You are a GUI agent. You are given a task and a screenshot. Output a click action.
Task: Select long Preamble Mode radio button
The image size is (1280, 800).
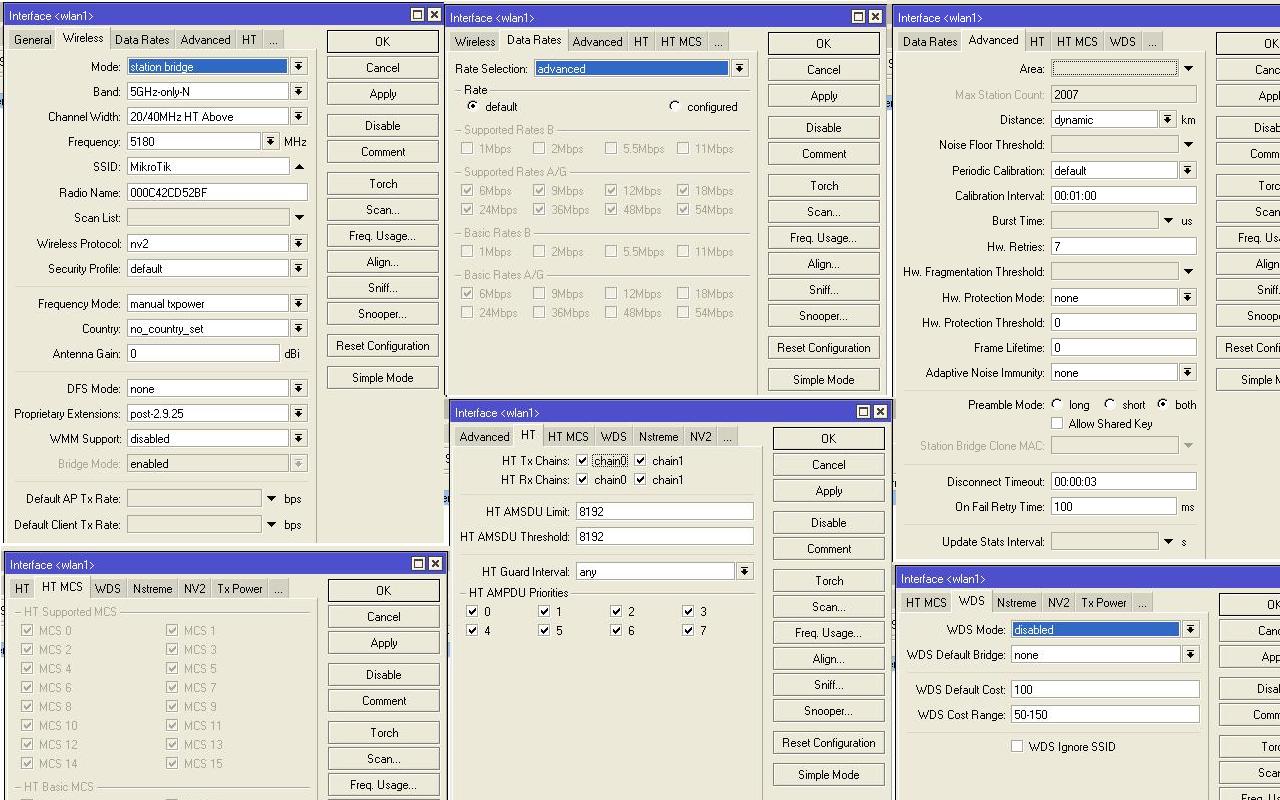1057,404
